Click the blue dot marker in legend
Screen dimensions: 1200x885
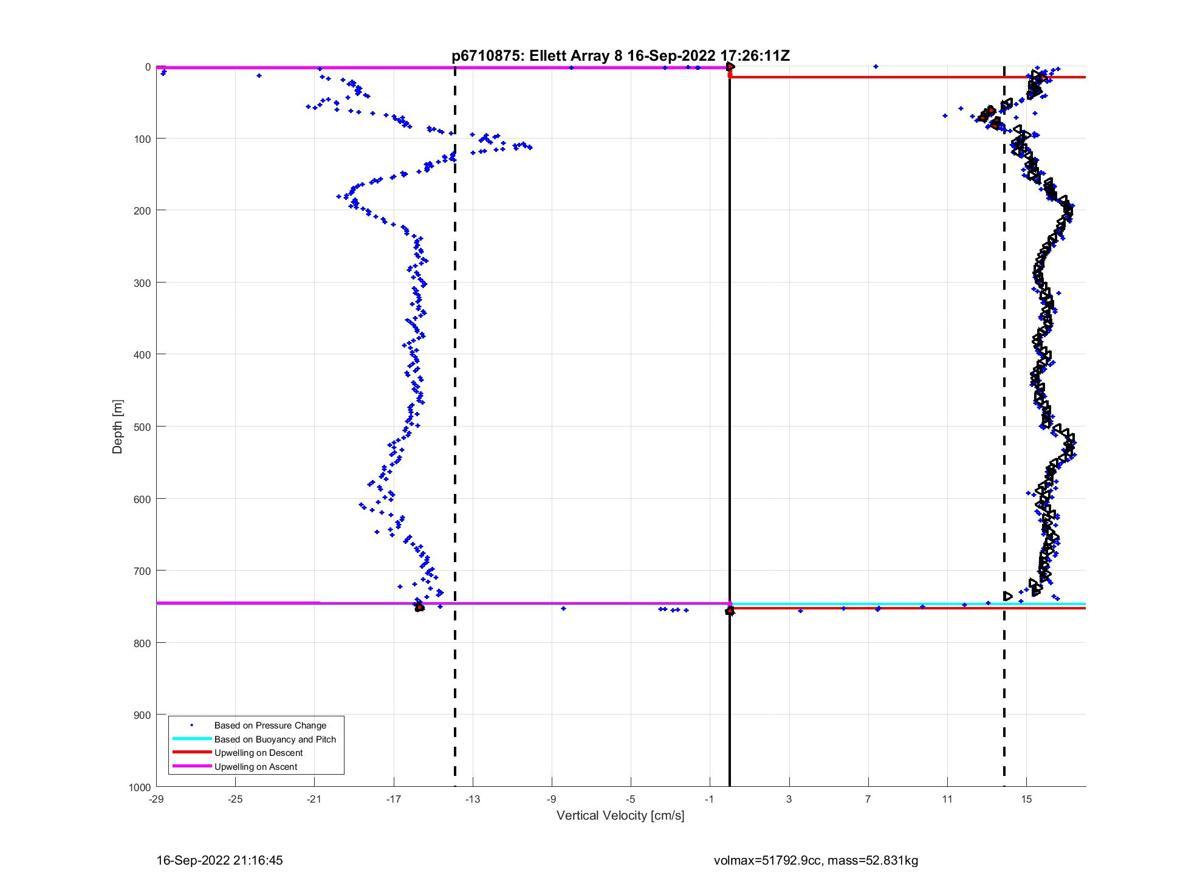tap(192, 725)
